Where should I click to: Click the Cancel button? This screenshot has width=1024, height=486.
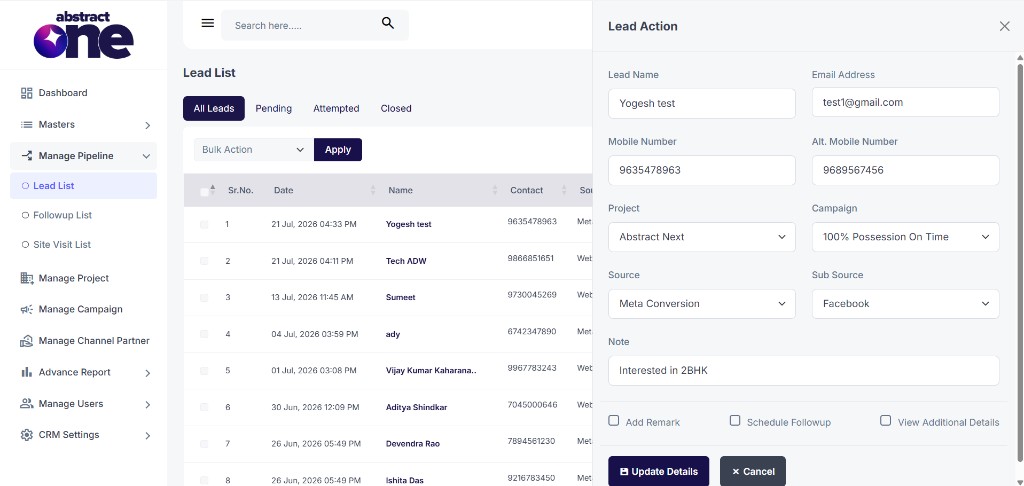coord(753,471)
